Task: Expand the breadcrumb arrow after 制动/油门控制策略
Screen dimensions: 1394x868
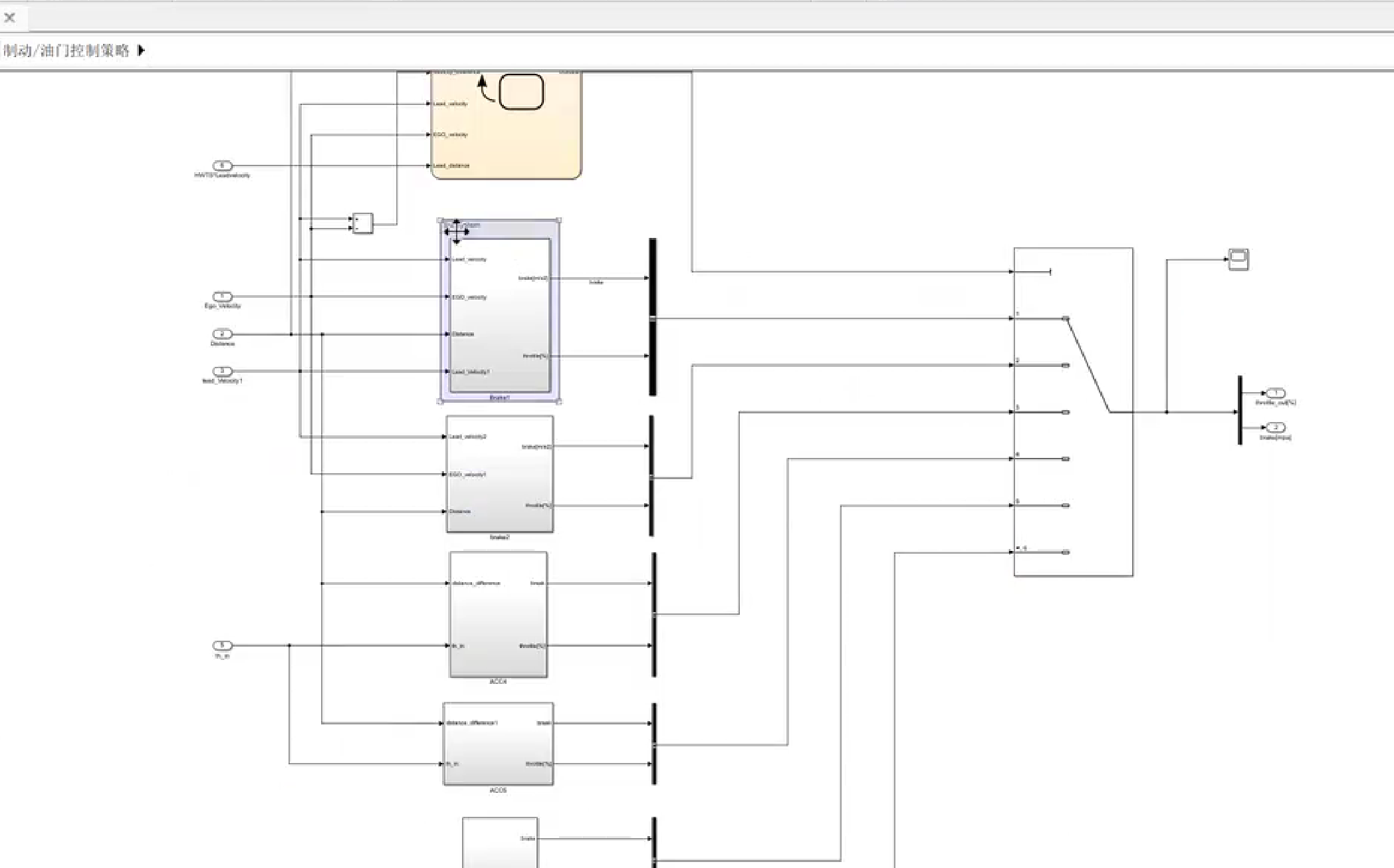Action: tap(141, 51)
